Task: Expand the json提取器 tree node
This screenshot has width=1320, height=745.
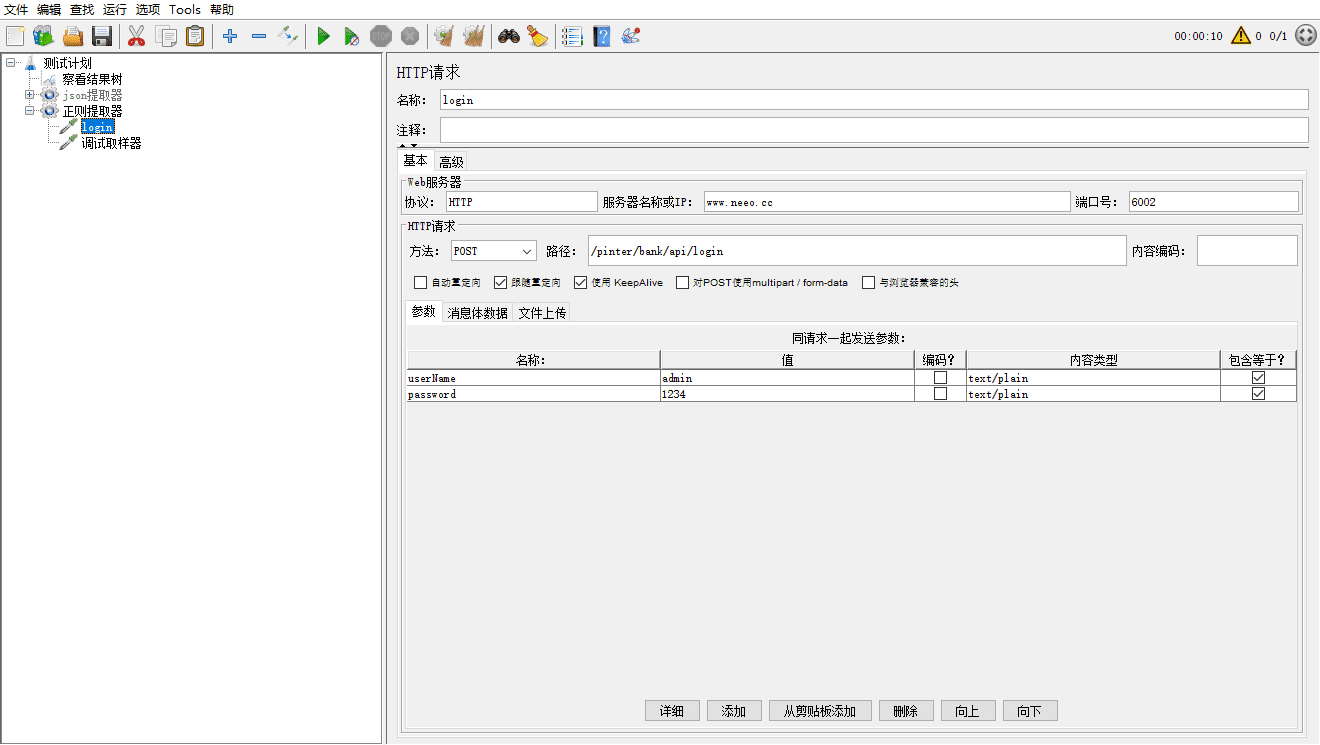Action: point(30,95)
